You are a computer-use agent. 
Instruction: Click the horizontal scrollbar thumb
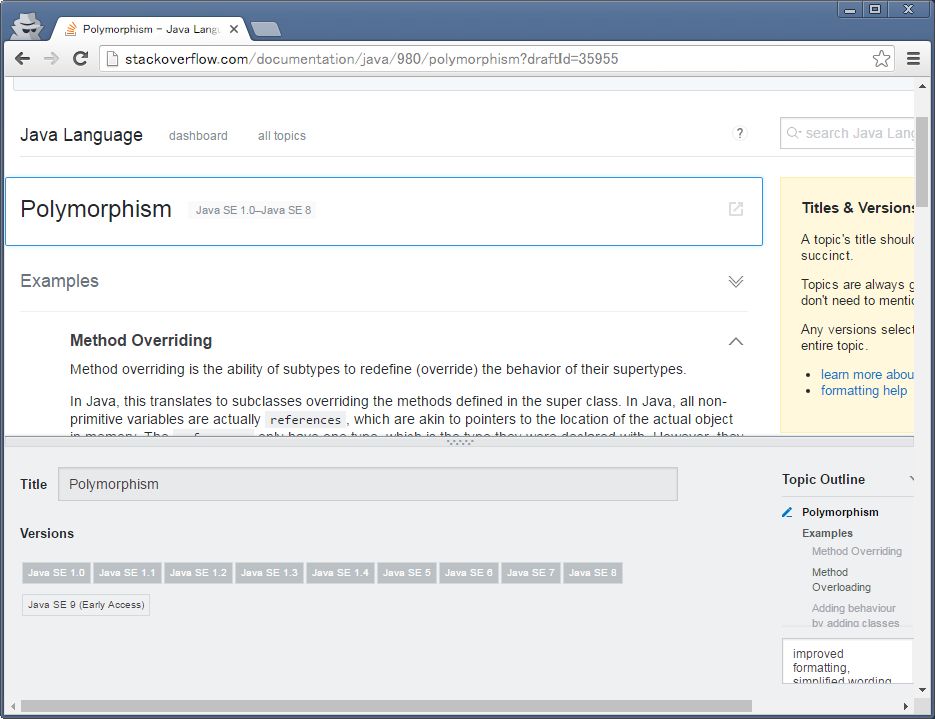pyautogui.click(x=386, y=706)
